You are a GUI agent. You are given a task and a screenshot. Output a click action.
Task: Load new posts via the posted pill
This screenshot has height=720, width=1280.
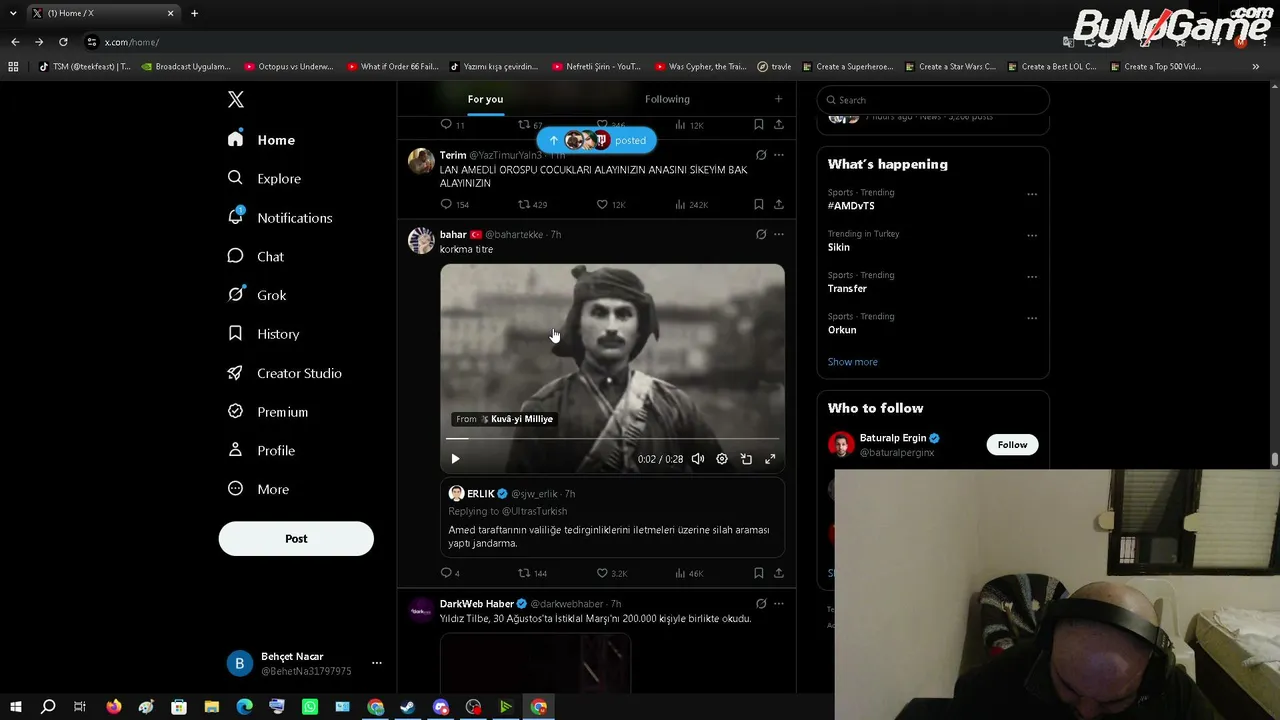point(597,140)
